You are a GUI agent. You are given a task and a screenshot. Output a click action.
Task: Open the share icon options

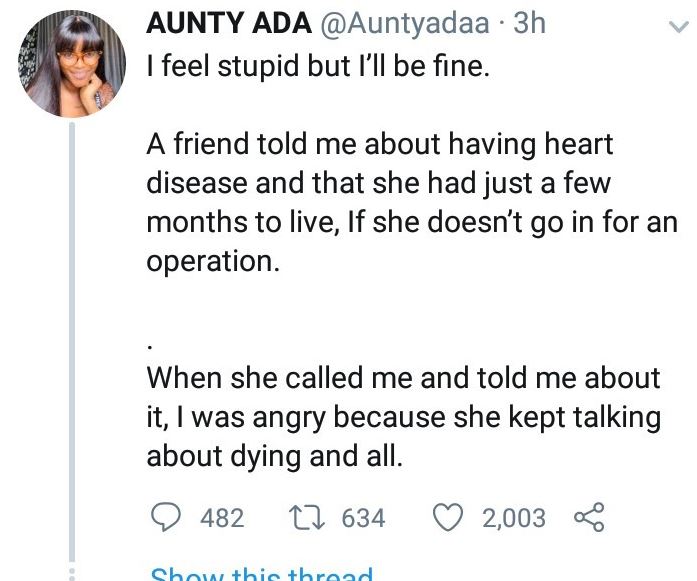point(590,517)
